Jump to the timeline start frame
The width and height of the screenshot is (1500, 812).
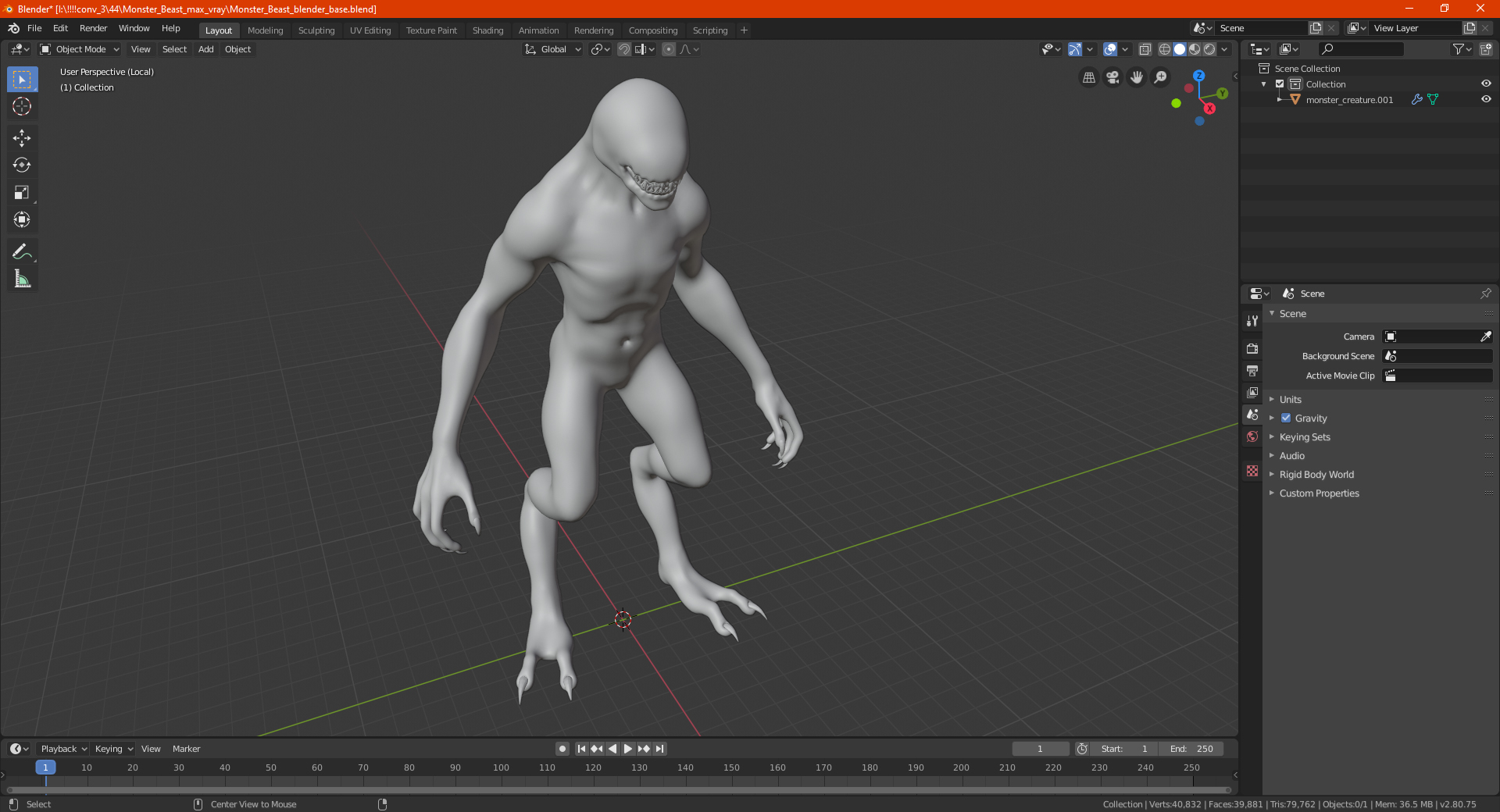(581, 749)
